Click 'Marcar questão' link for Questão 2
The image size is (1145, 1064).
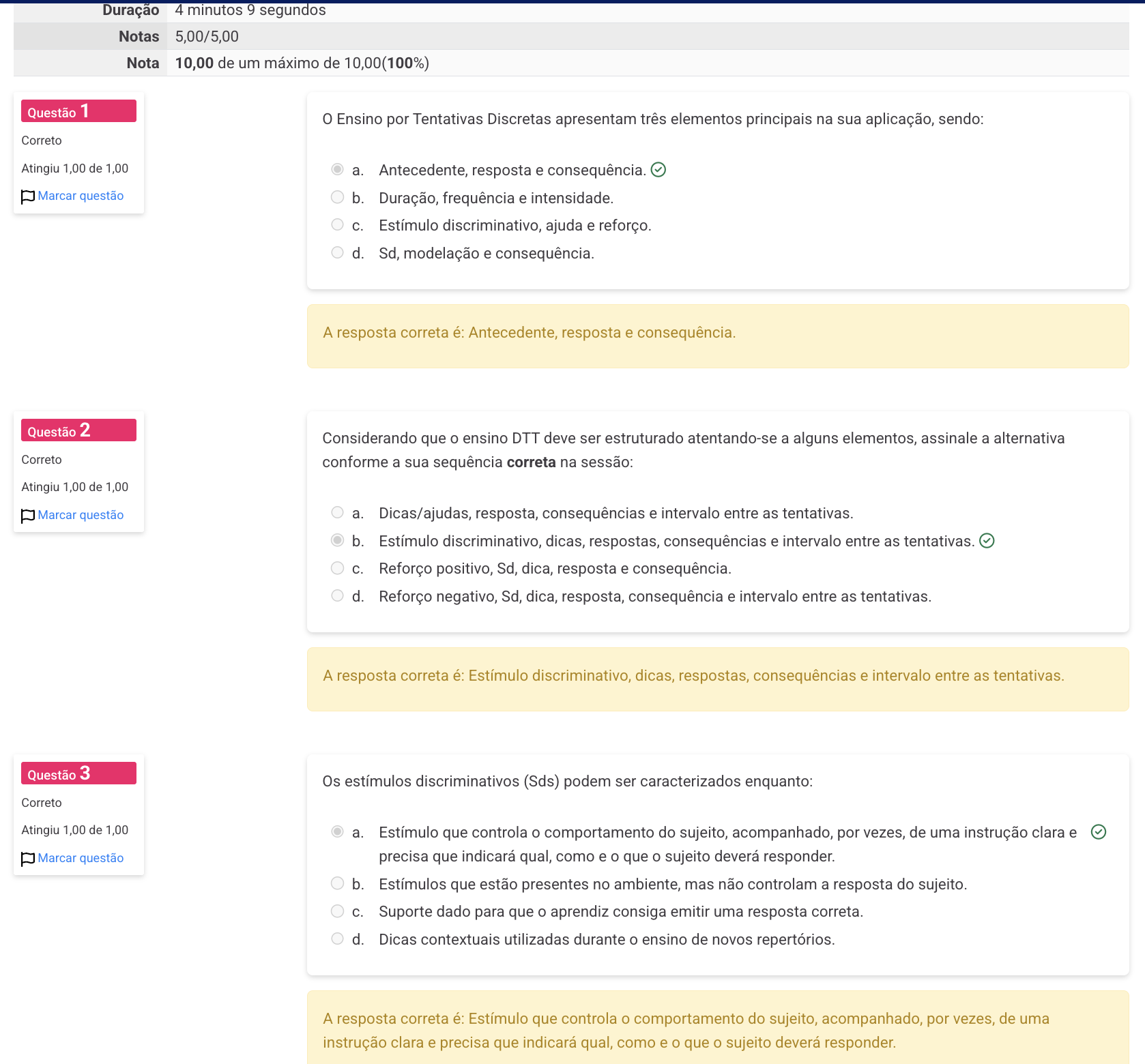click(x=81, y=515)
